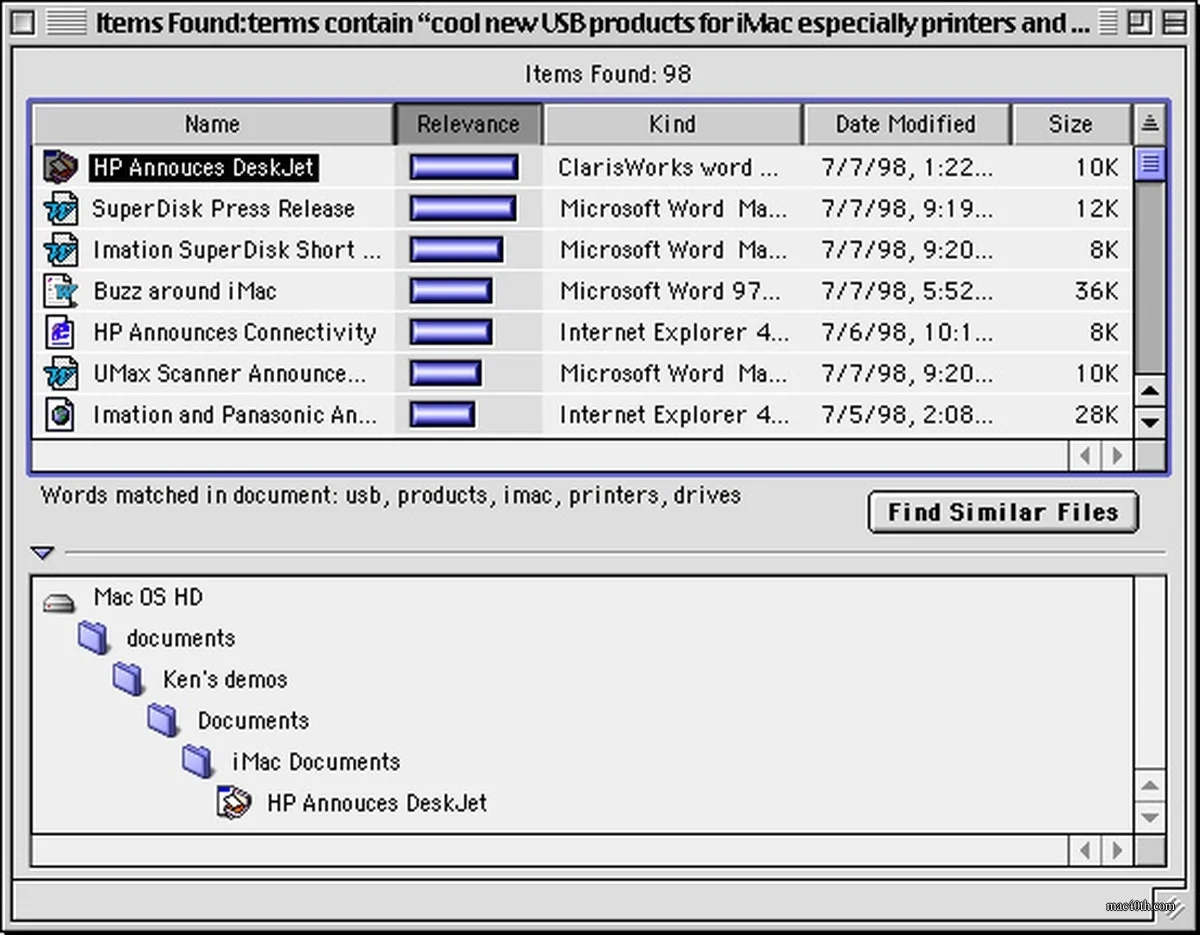Click the Size column header

click(1072, 124)
